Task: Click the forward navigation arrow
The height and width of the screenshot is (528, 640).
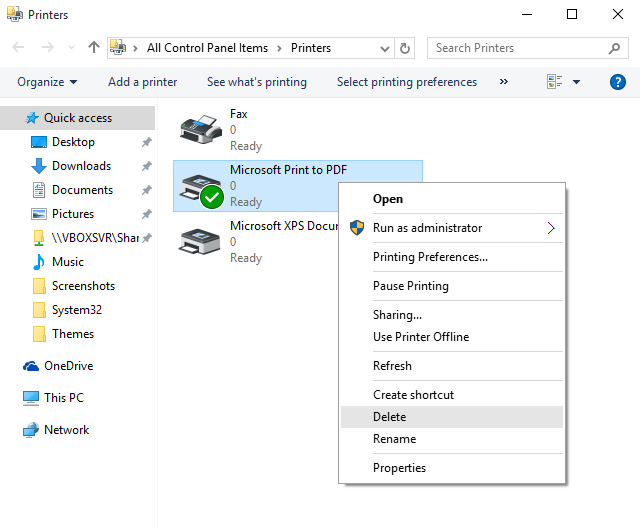Action: click(x=48, y=47)
